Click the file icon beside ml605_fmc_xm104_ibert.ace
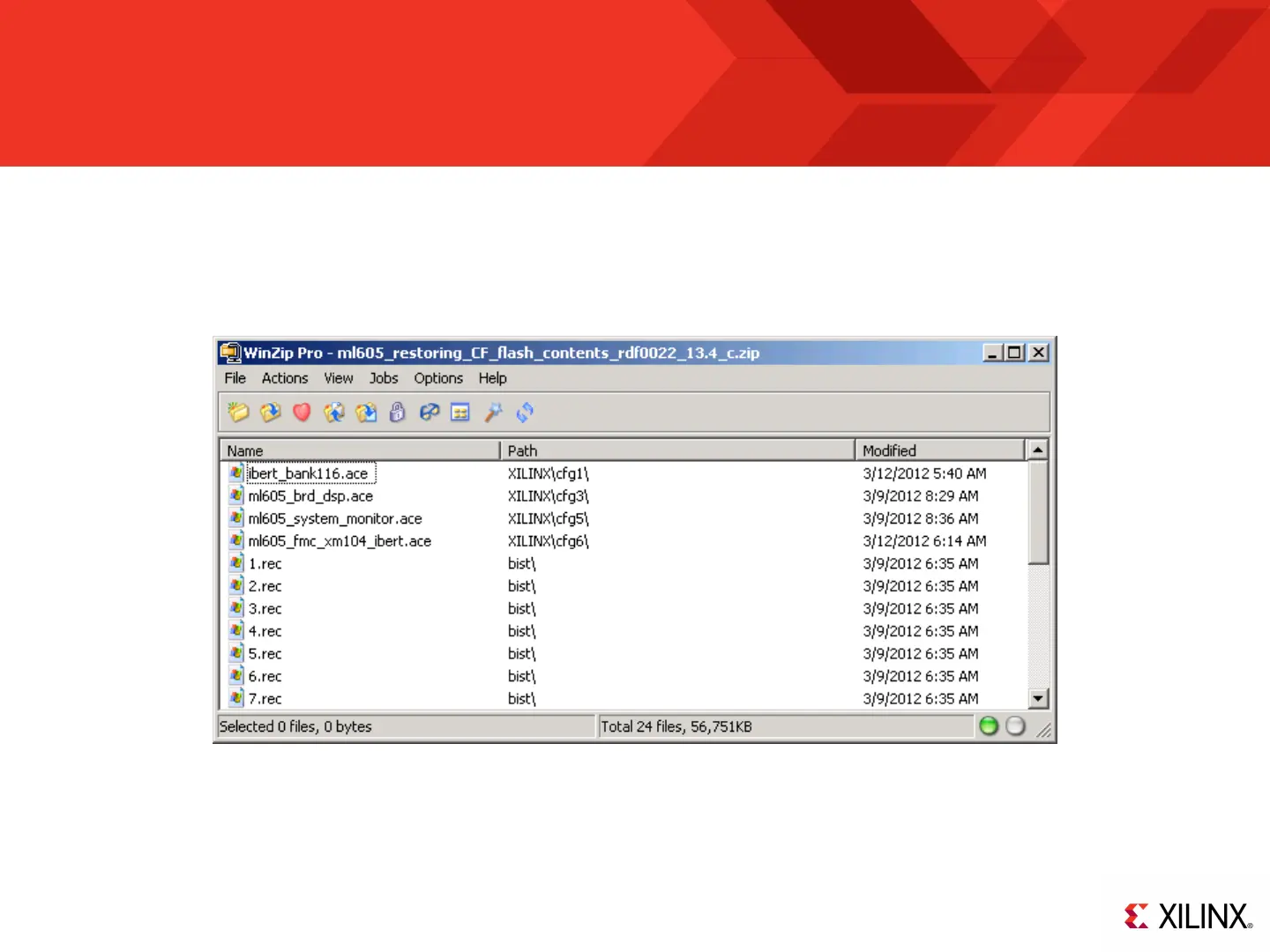Image resolution: width=1270 pixels, height=952 pixels. pos(236,540)
